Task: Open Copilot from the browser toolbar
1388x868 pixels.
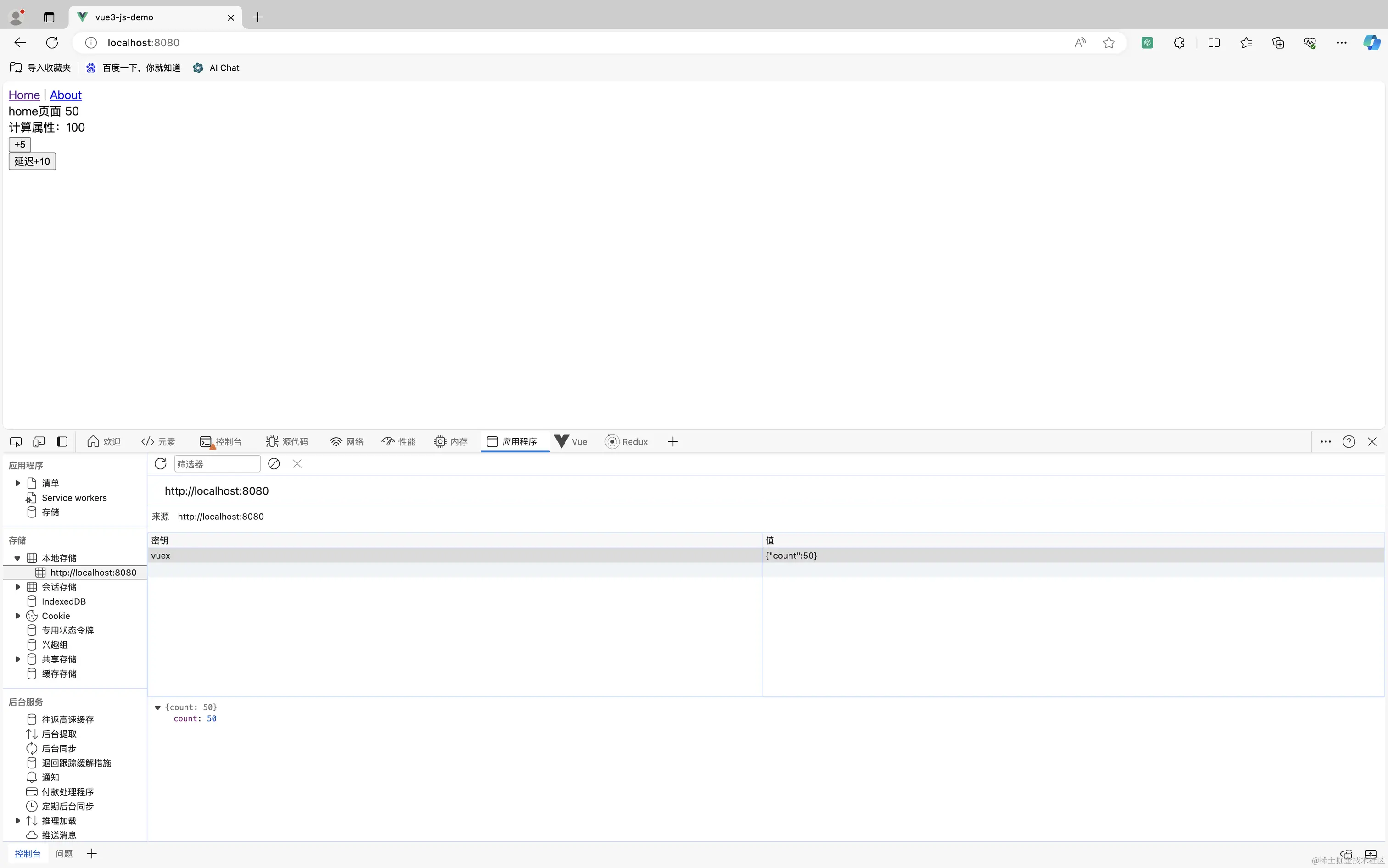Action: point(1372,43)
